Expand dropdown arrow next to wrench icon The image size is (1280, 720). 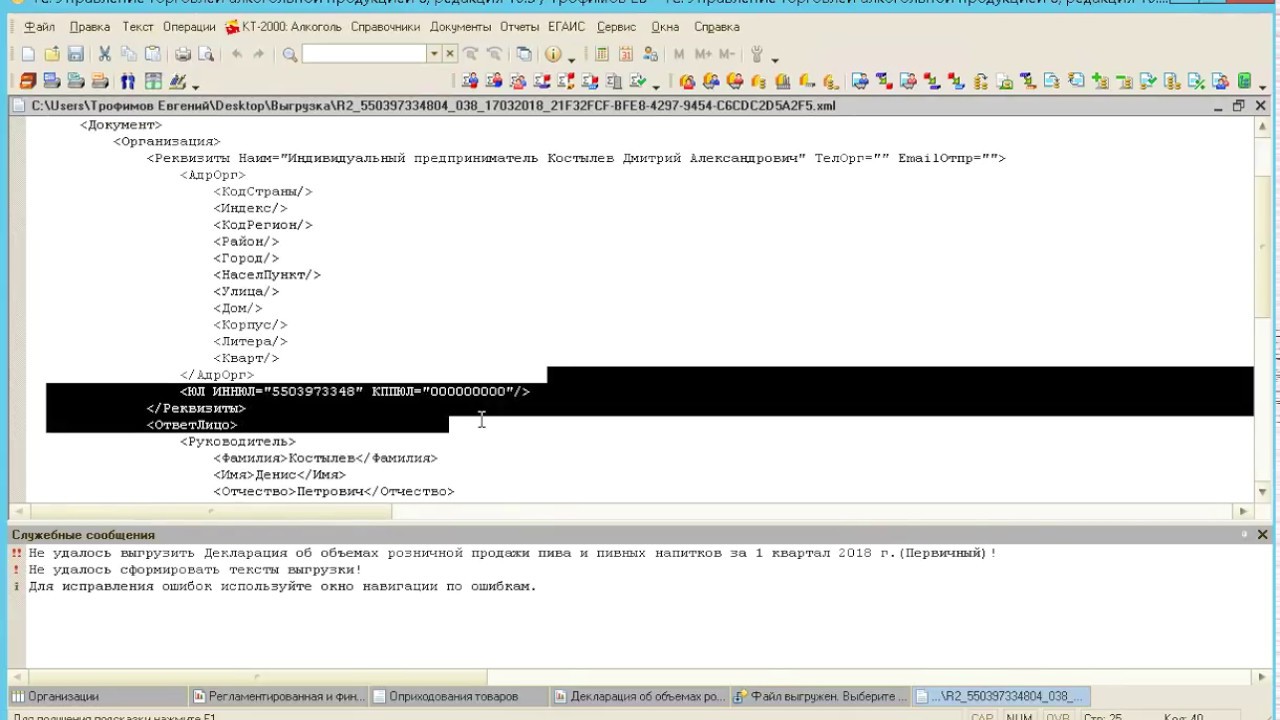775,60
